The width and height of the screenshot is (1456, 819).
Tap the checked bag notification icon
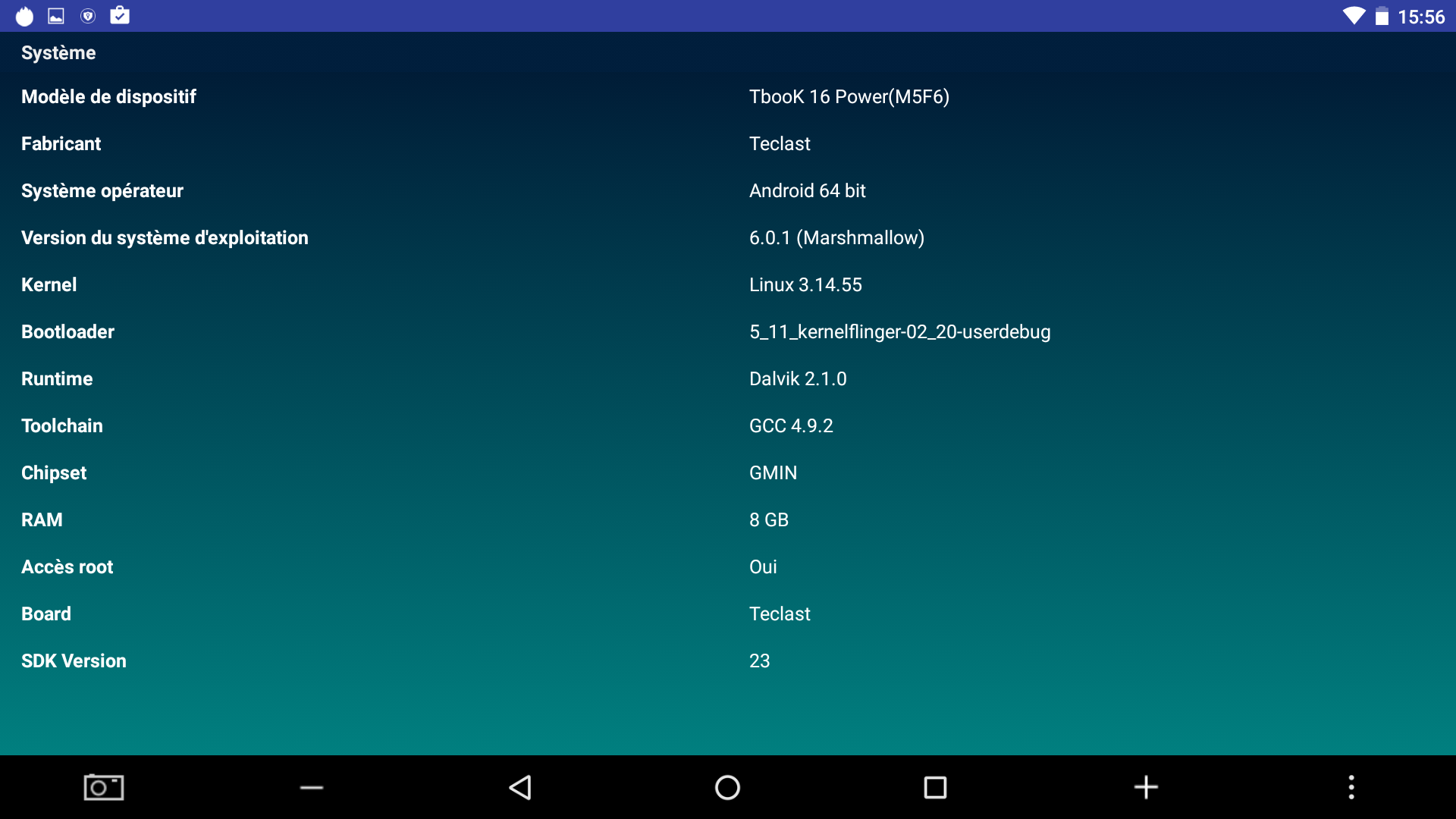(120, 15)
